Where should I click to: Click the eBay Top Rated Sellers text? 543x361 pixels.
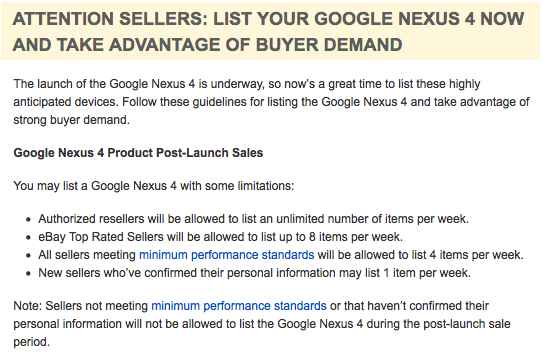pos(101,237)
